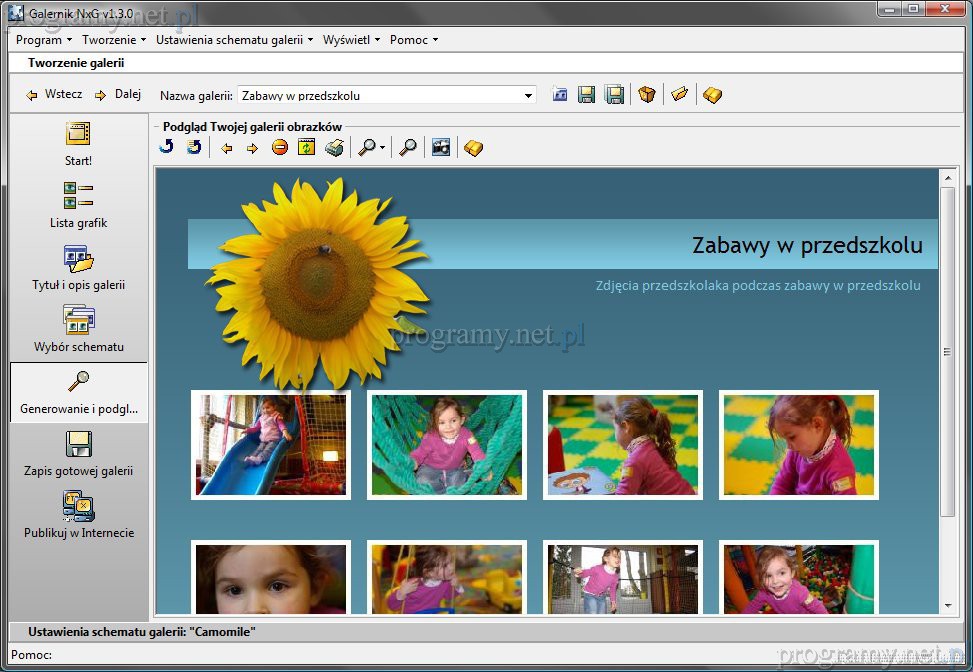Click the Publikuj w Internecie icon

click(x=78, y=506)
